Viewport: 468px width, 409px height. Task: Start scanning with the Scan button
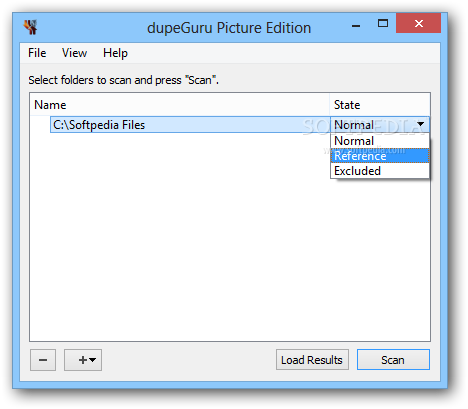coord(393,360)
